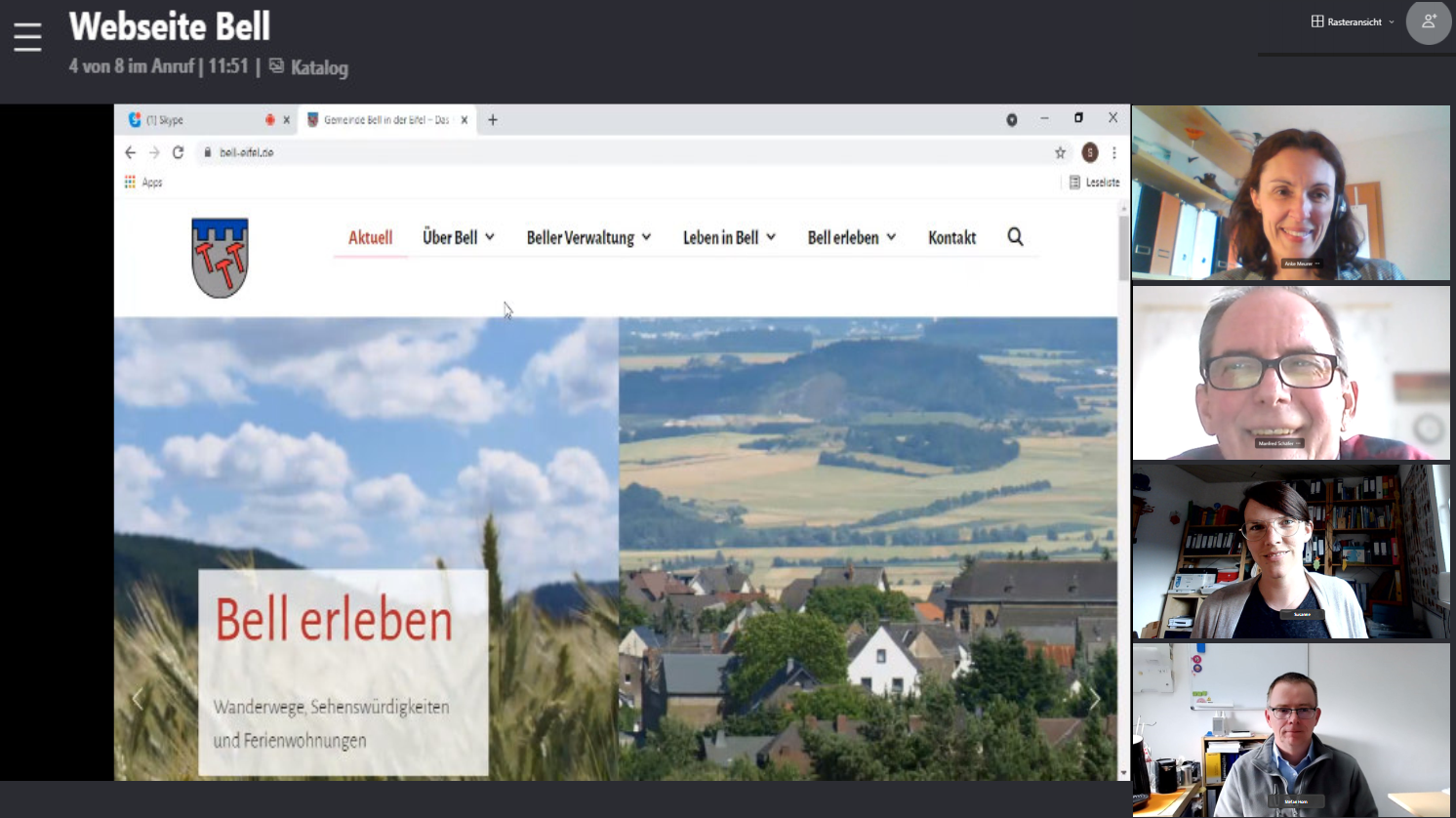
Task: Expand the Über Bell menu
Action: (x=458, y=237)
